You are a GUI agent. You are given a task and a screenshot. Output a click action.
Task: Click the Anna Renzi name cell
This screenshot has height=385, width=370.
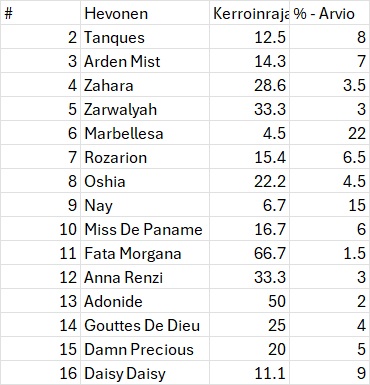[145, 277]
